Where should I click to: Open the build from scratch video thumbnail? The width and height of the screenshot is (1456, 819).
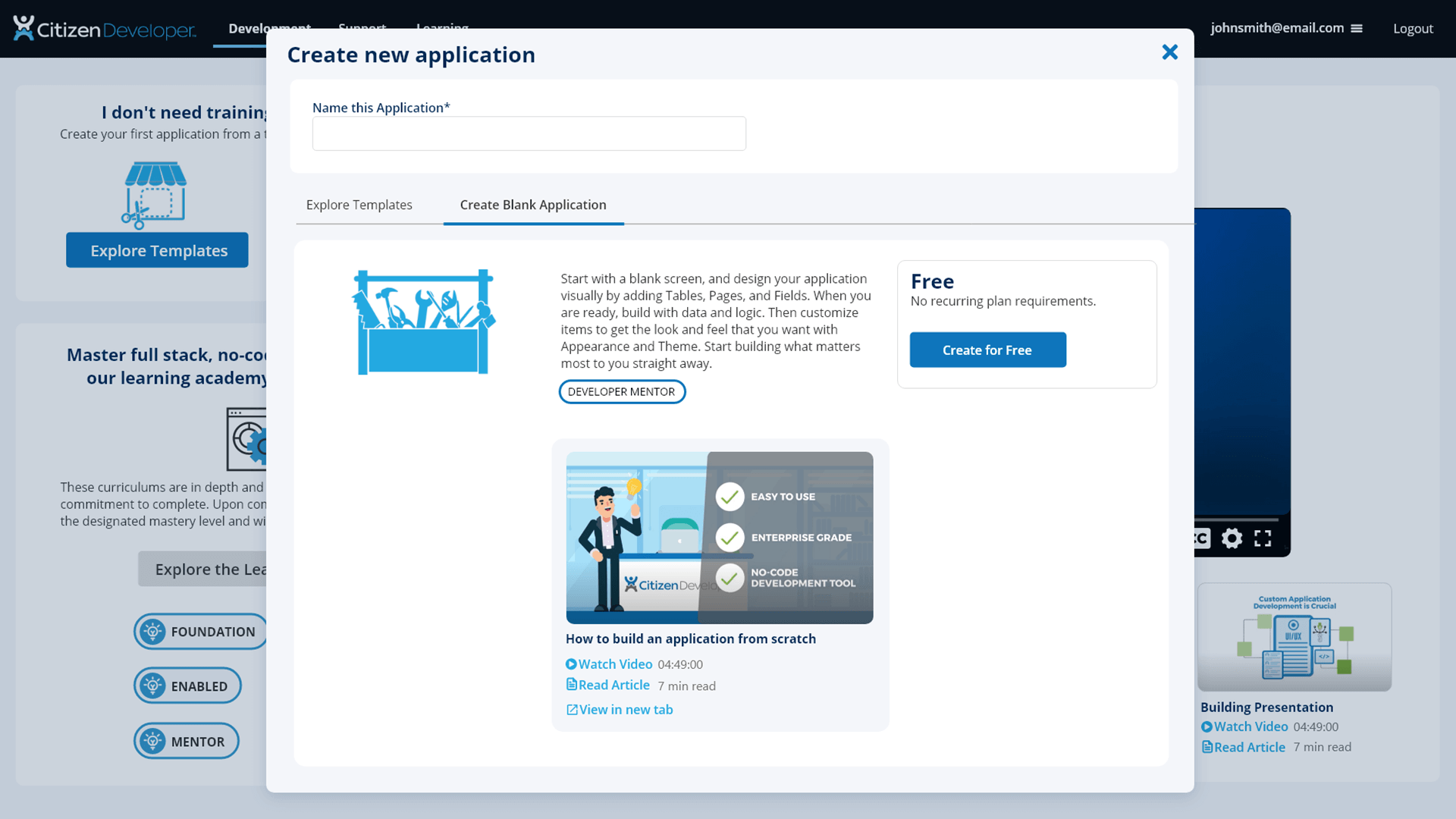point(719,538)
